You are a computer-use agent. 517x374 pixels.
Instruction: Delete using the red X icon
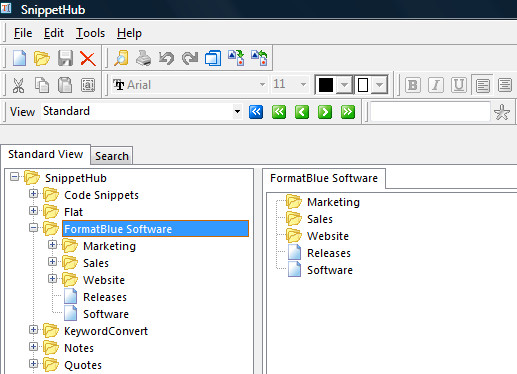(88, 59)
